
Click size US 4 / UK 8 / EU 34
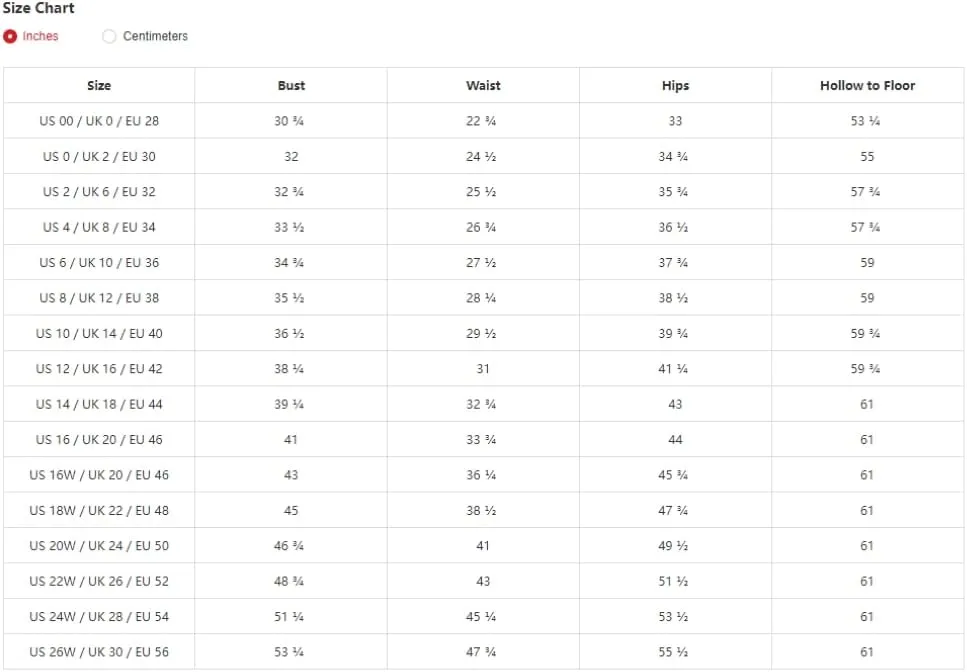pyautogui.click(x=99, y=227)
